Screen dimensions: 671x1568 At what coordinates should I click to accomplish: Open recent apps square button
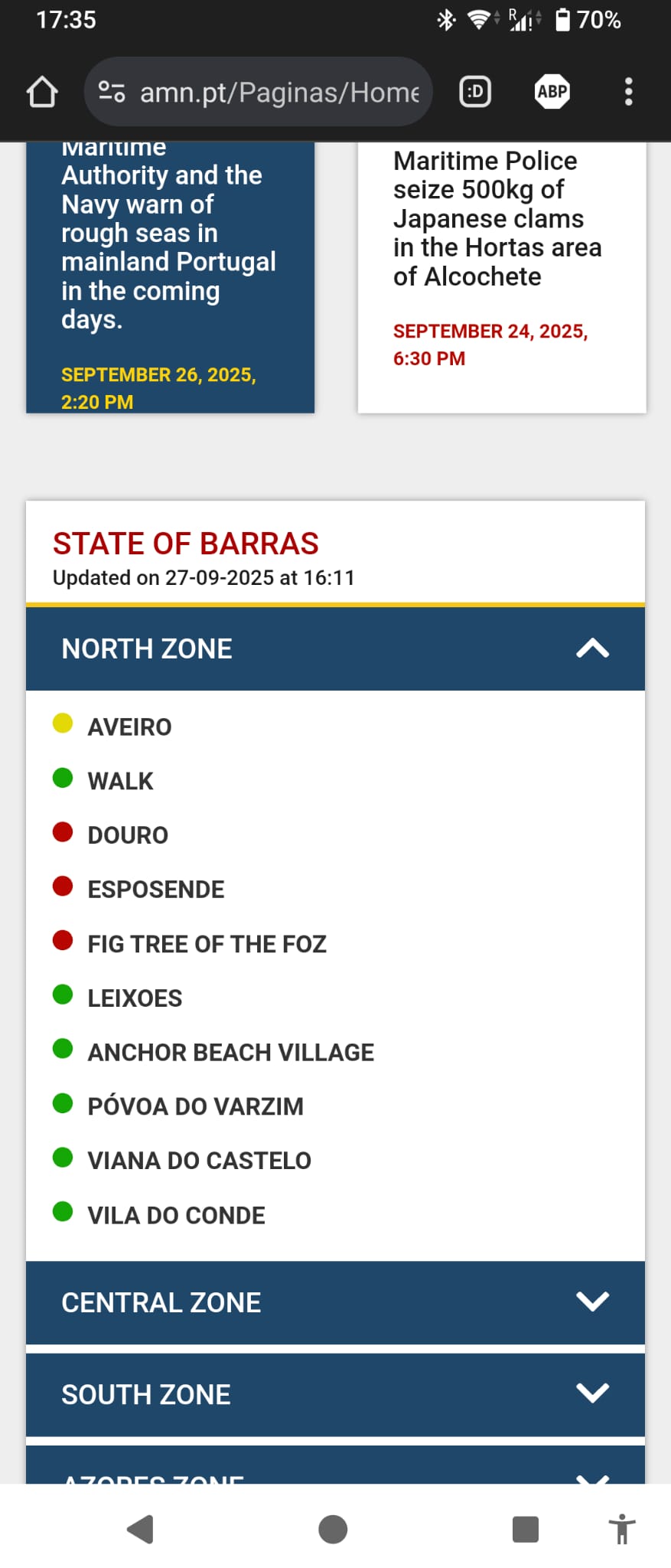[525, 1529]
